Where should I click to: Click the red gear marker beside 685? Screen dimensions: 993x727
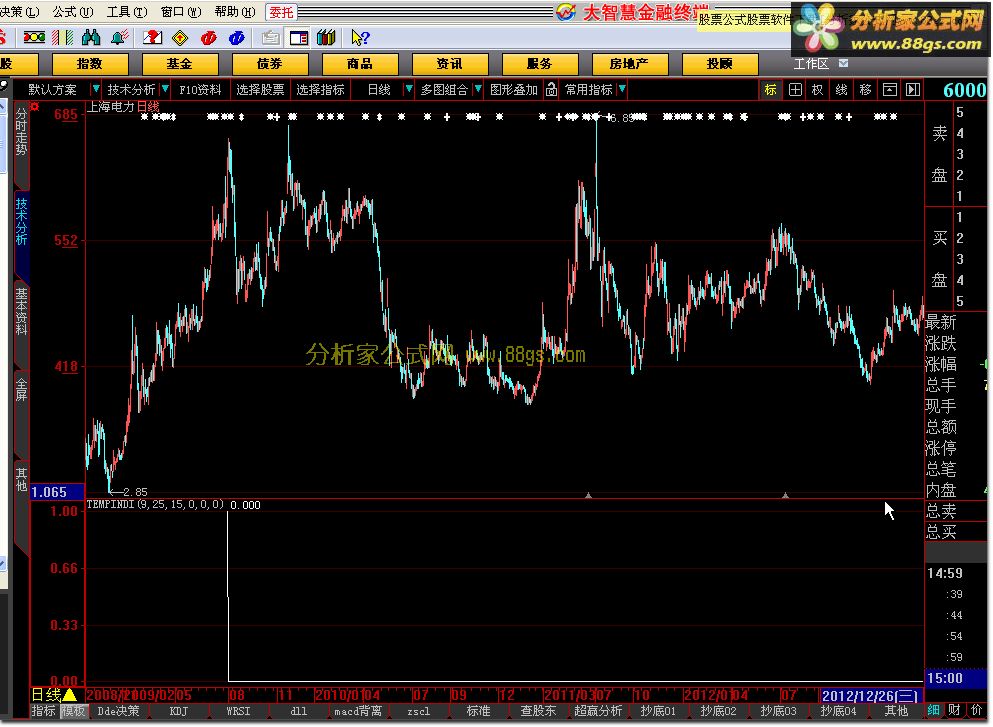point(35,106)
